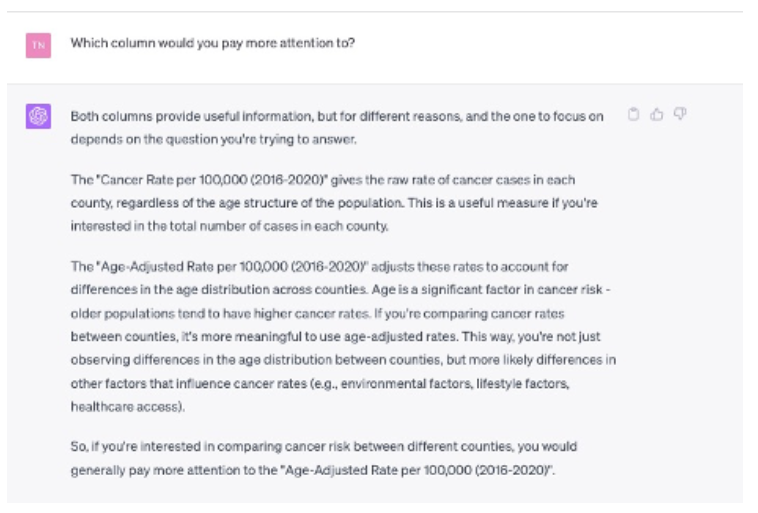Click the user question about which column
Image resolution: width=758 pixels, height=513 pixels.
tap(212, 44)
